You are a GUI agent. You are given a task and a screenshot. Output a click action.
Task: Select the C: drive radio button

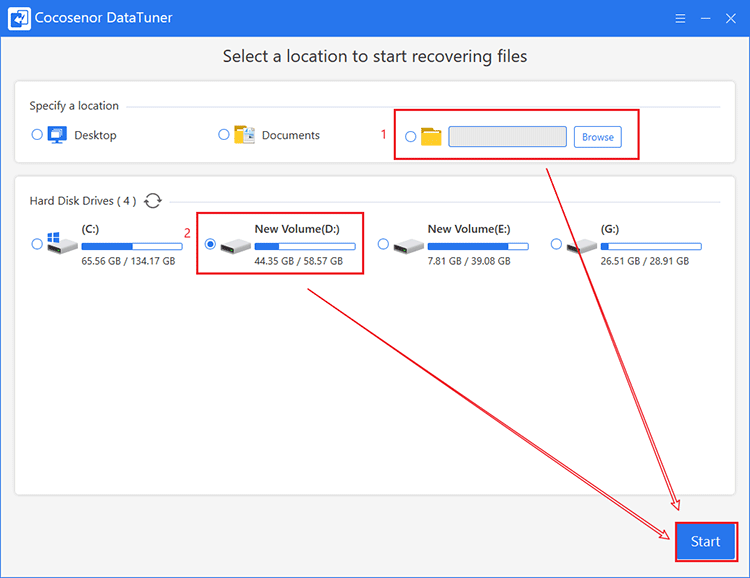point(37,244)
